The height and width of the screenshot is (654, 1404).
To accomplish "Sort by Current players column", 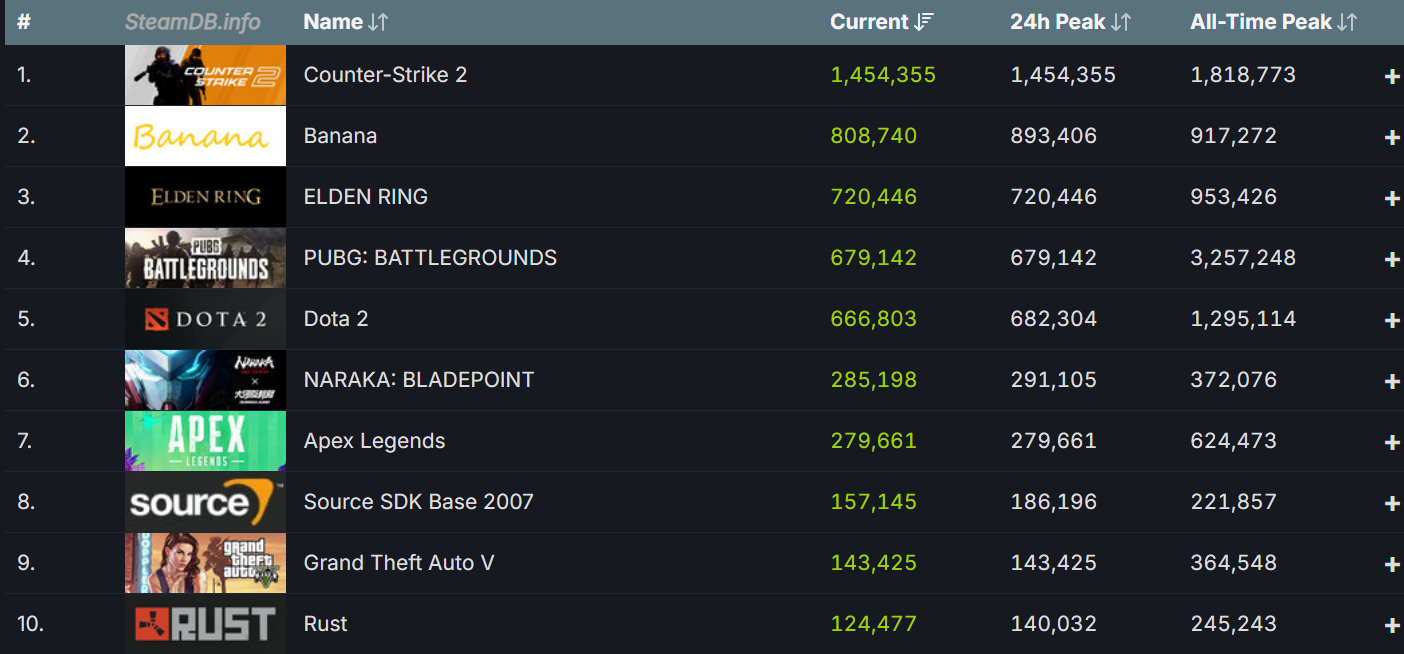I will tap(881, 22).
